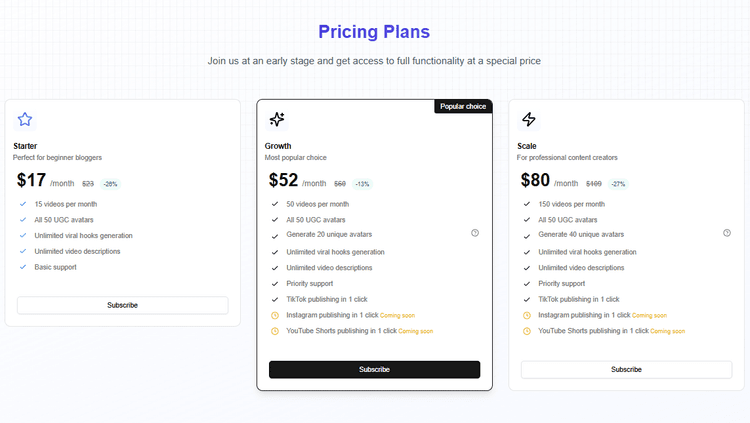Click clock icon next to Growth Instagram publishing

point(275,315)
